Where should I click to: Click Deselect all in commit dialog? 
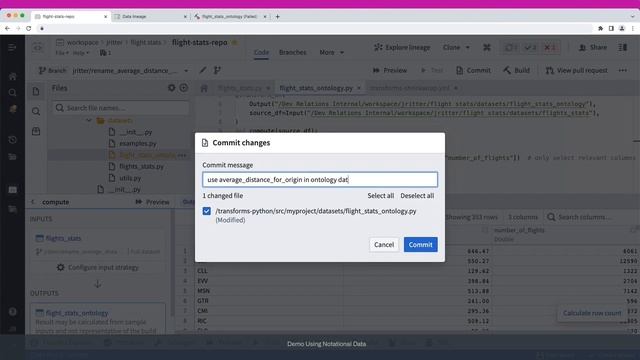(417, 196)
